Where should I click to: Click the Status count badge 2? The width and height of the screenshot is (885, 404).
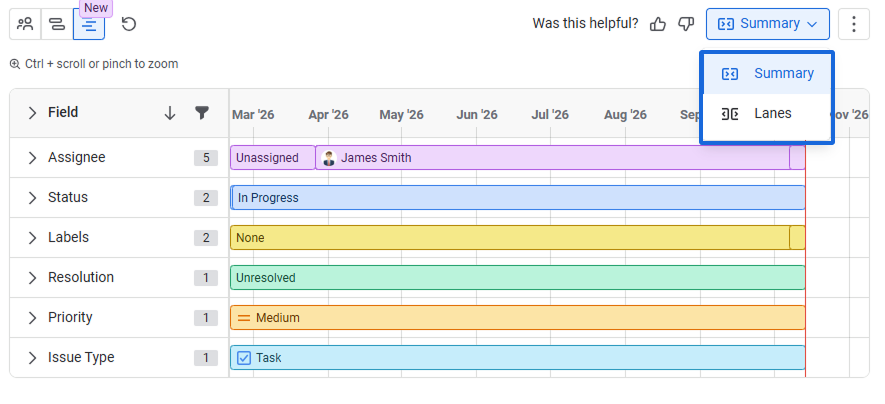206,198
